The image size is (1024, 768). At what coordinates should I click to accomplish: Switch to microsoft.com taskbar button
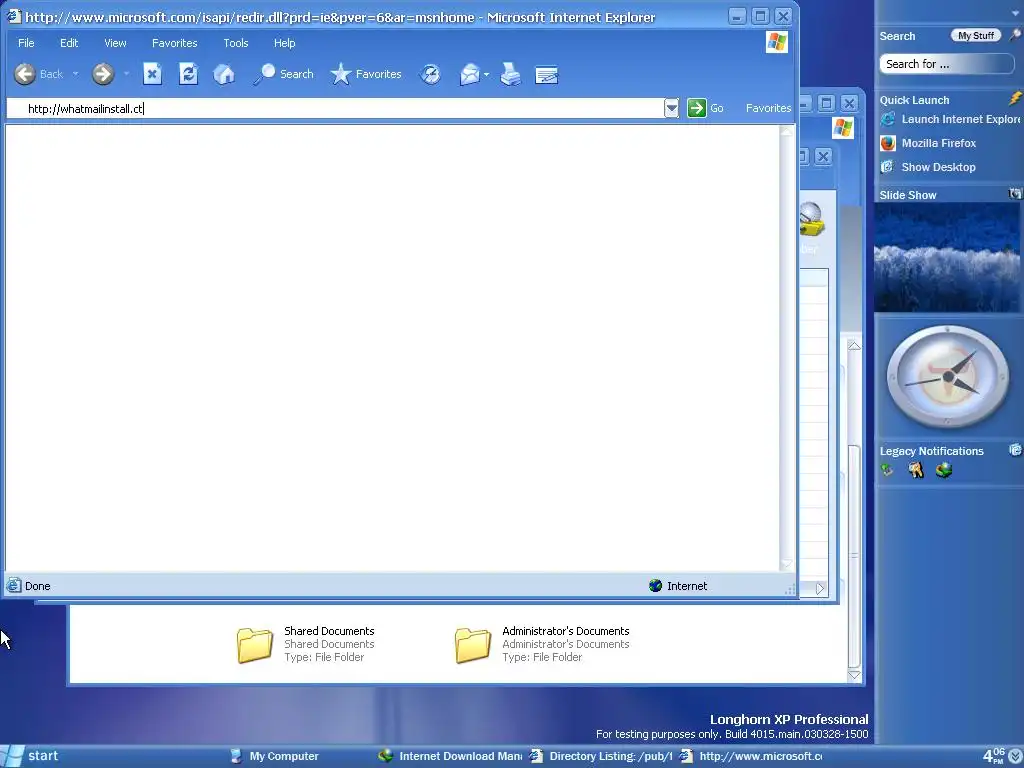751,756
